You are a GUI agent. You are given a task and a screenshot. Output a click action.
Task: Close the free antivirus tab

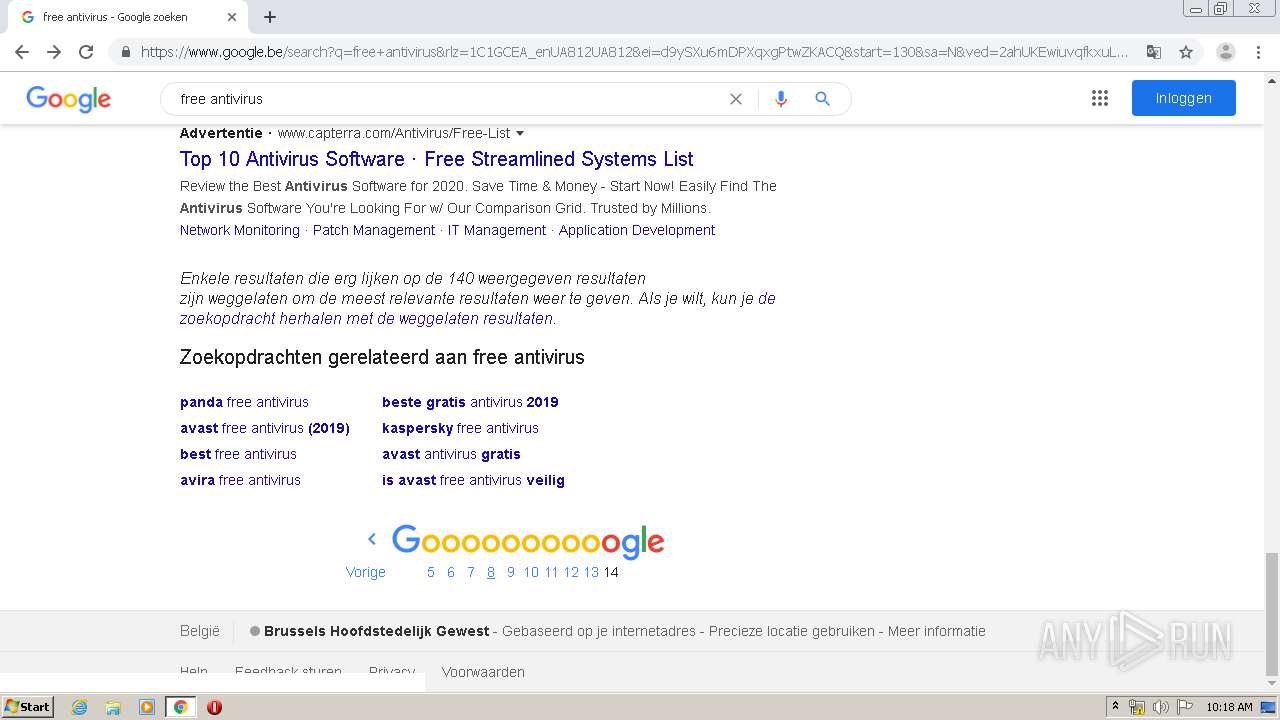(x=232, y=17)
